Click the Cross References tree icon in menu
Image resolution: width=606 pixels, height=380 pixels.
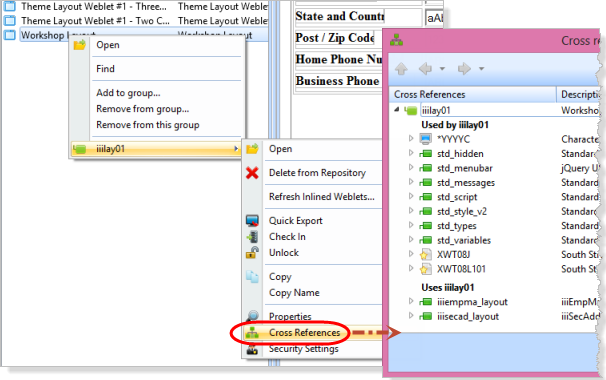tap(252, 332)
